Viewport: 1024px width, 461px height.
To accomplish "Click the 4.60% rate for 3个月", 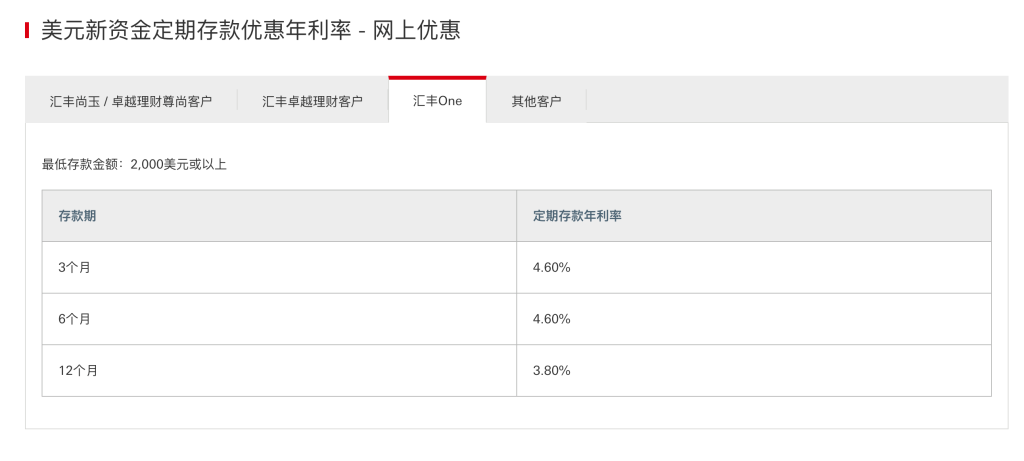I will tap(552, 267).
